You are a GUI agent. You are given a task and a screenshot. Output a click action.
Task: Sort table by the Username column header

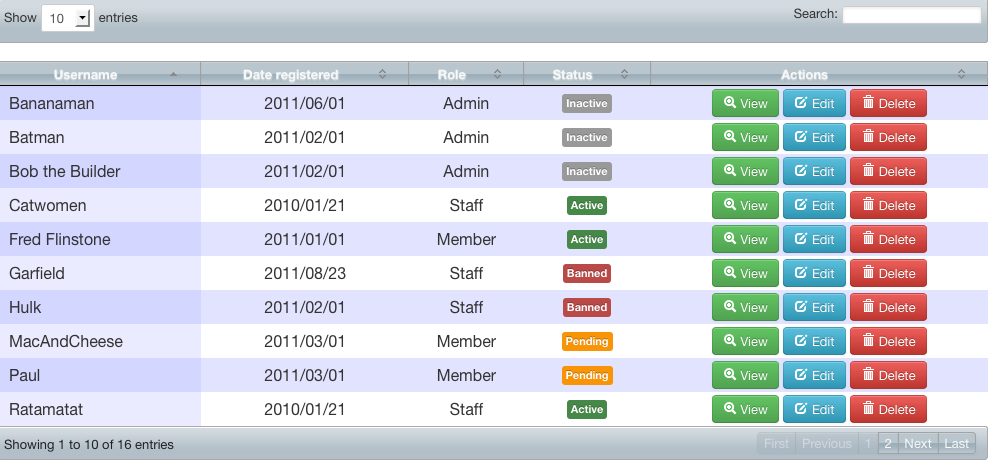click(x=100, y=75)
